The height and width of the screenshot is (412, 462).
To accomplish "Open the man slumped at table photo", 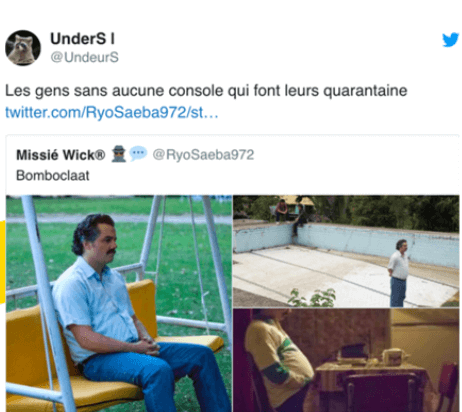I will click(x=346, y=360).
